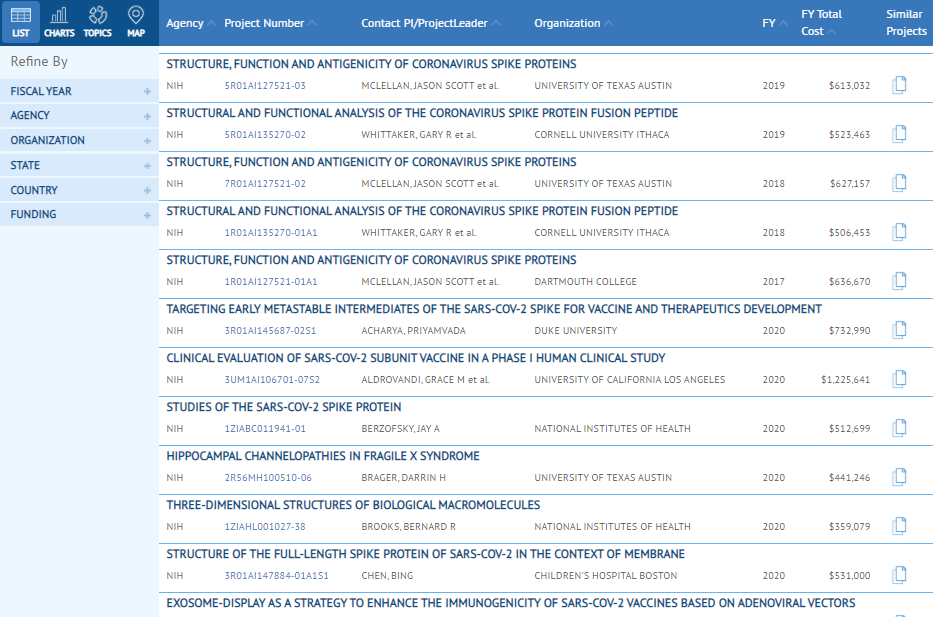Open project number 1ZIABC011941-01
The width and height of the screenshot is (933, 617).
tap(265, 428)
